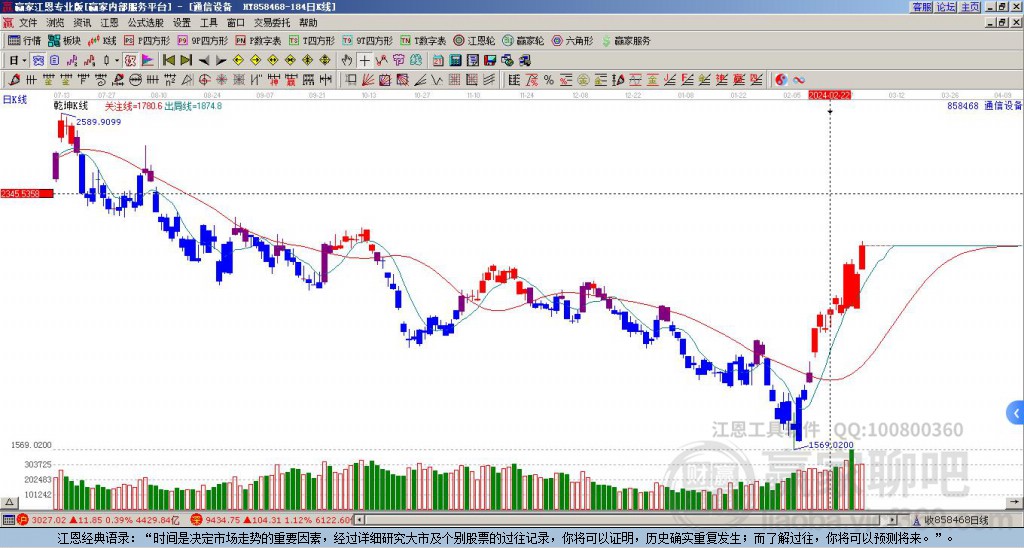1024x548 pixels.
Task: Open the 江恩轮 Gann wheel tool
Action: 475,40
